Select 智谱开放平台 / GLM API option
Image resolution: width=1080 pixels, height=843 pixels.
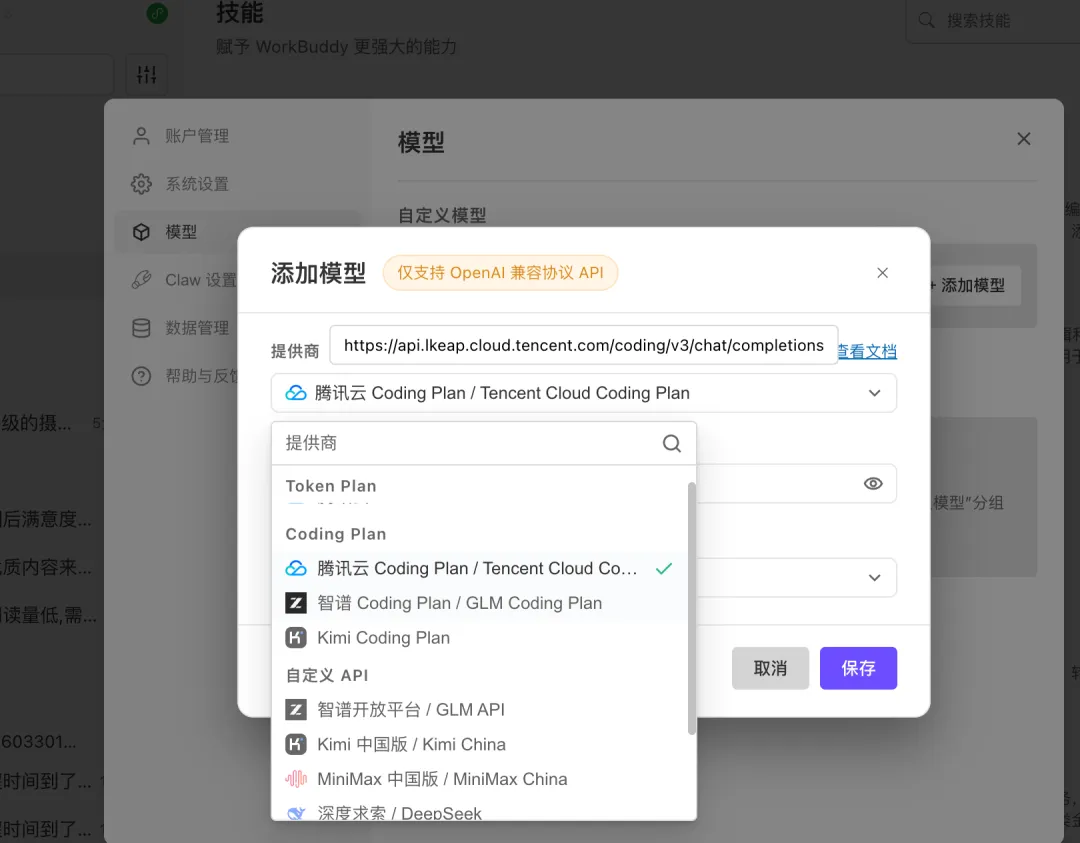[x=479, y=709]
